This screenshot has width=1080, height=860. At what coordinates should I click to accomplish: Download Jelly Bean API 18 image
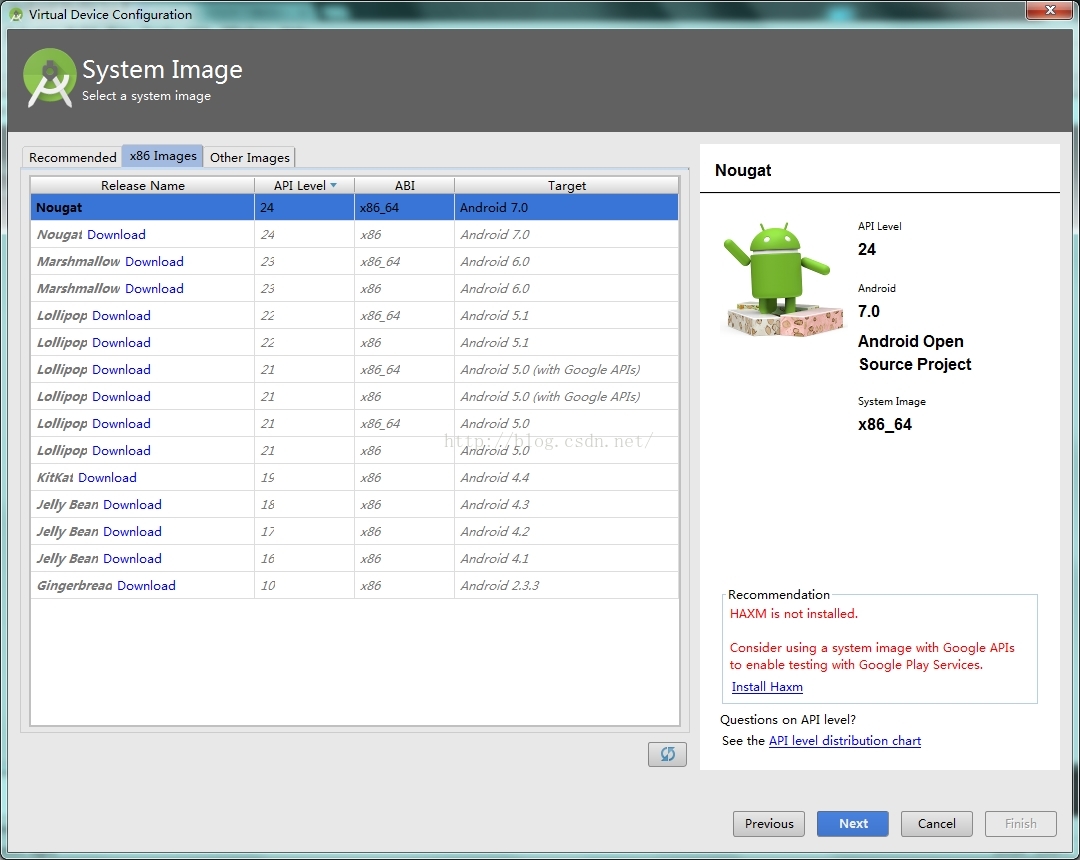tap(132, 505)
